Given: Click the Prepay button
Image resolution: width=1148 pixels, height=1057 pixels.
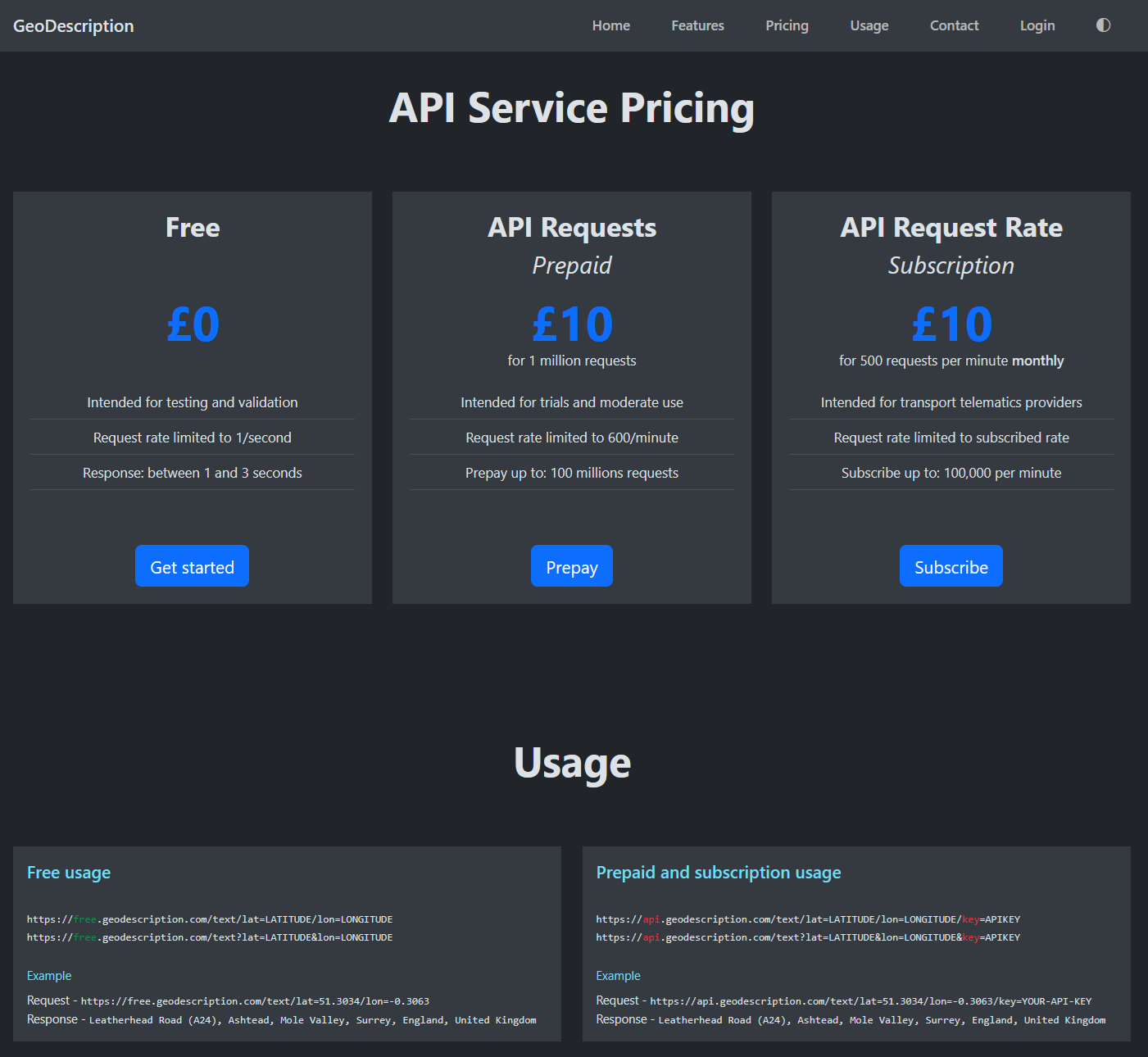Looking at the screenshot, I should pyautogui.click(x=571, y=566).
